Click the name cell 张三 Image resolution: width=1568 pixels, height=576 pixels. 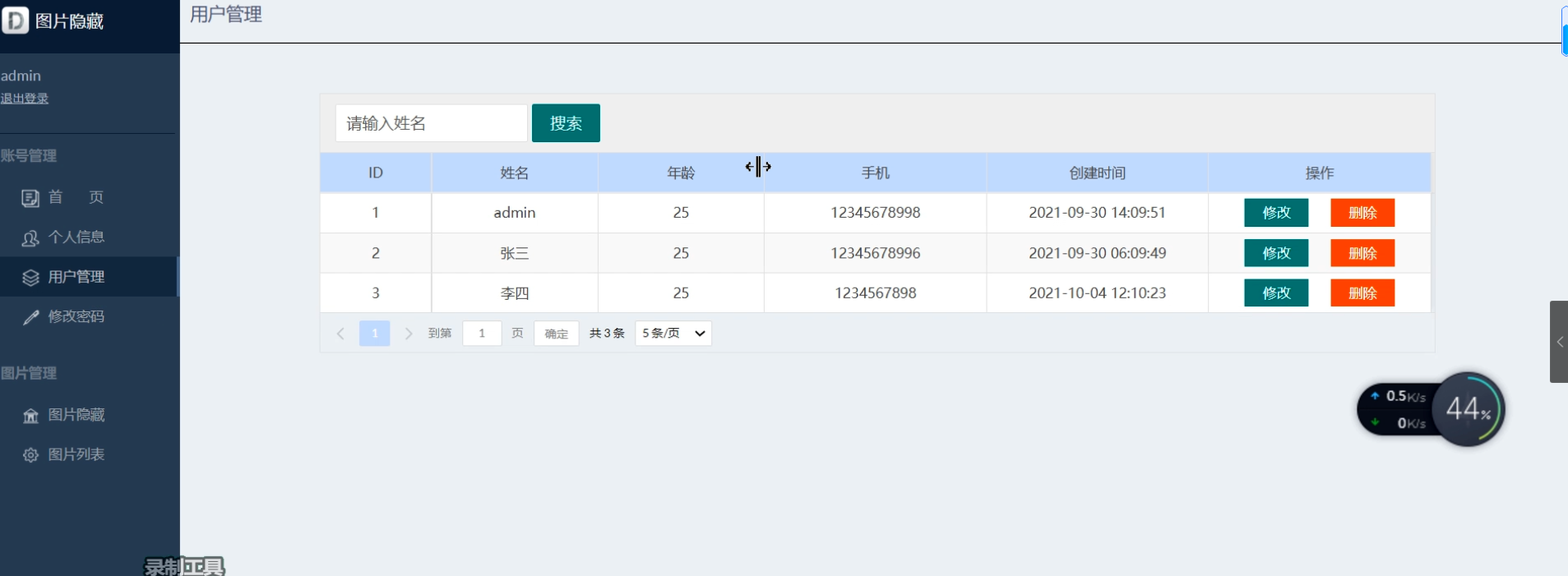point(515,253)
